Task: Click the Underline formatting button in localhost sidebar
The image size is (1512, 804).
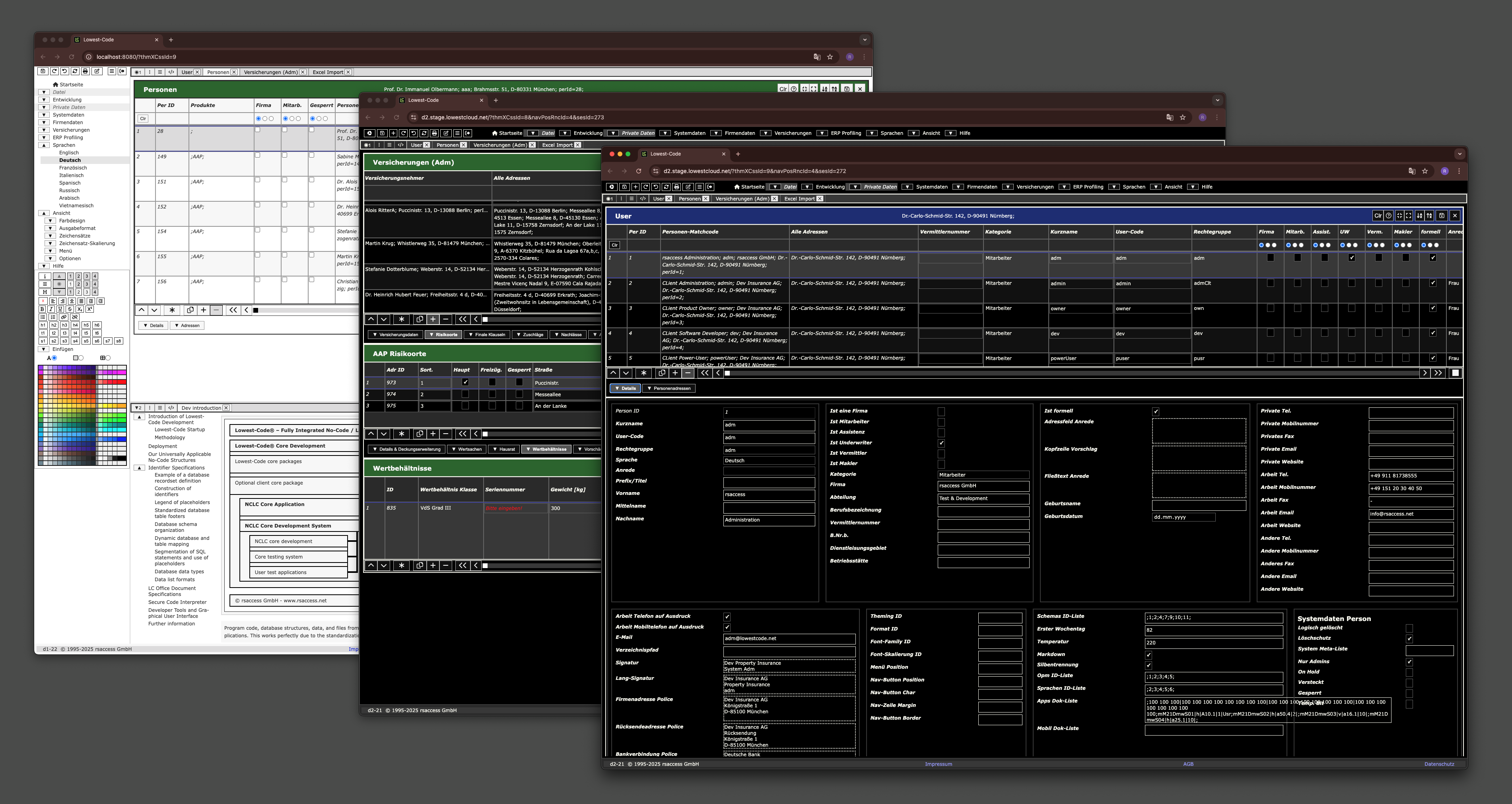Action: point(60,309)
